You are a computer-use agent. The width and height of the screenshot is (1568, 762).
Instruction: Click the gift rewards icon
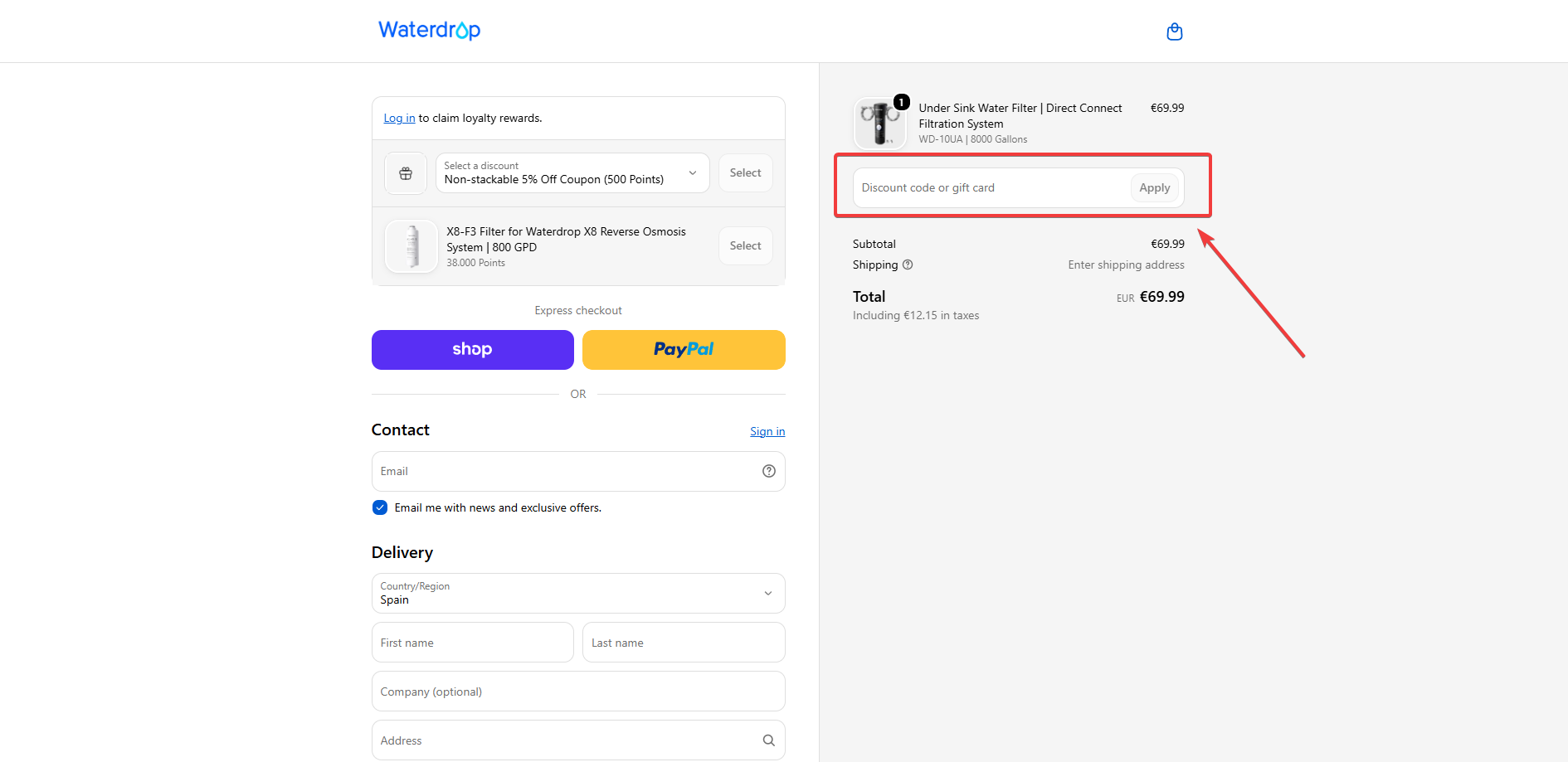pos(406,173)
